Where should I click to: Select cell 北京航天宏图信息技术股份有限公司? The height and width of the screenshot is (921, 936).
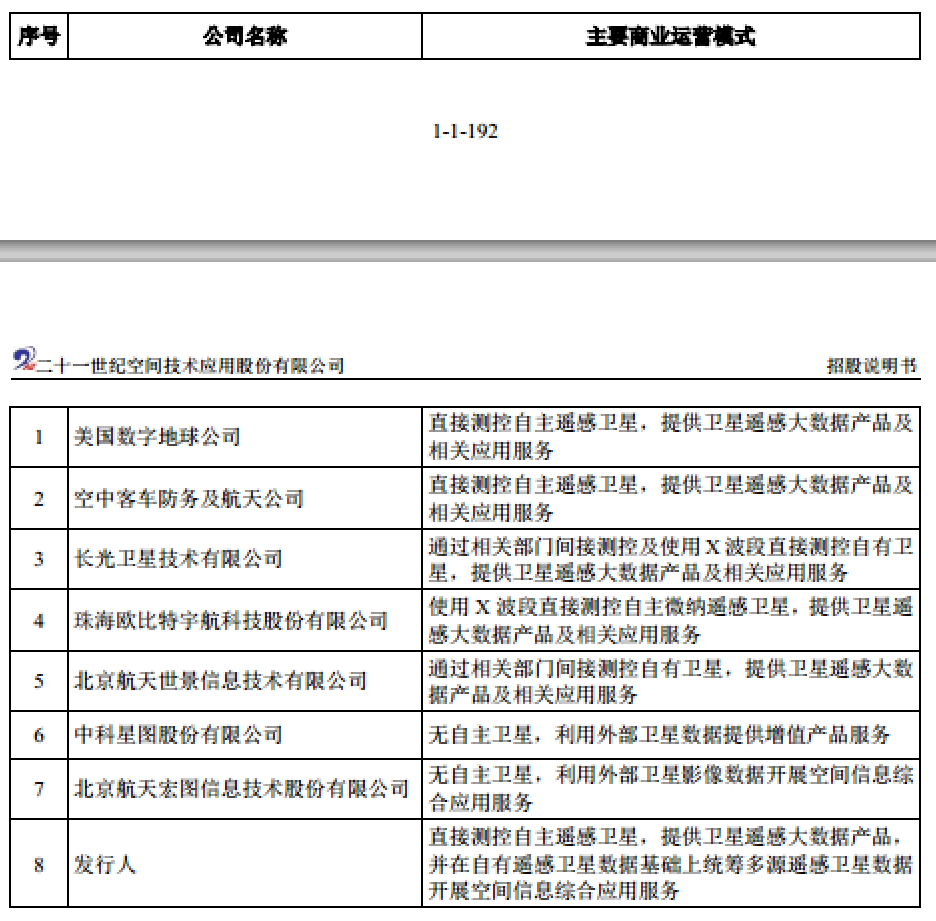point(245,789)
